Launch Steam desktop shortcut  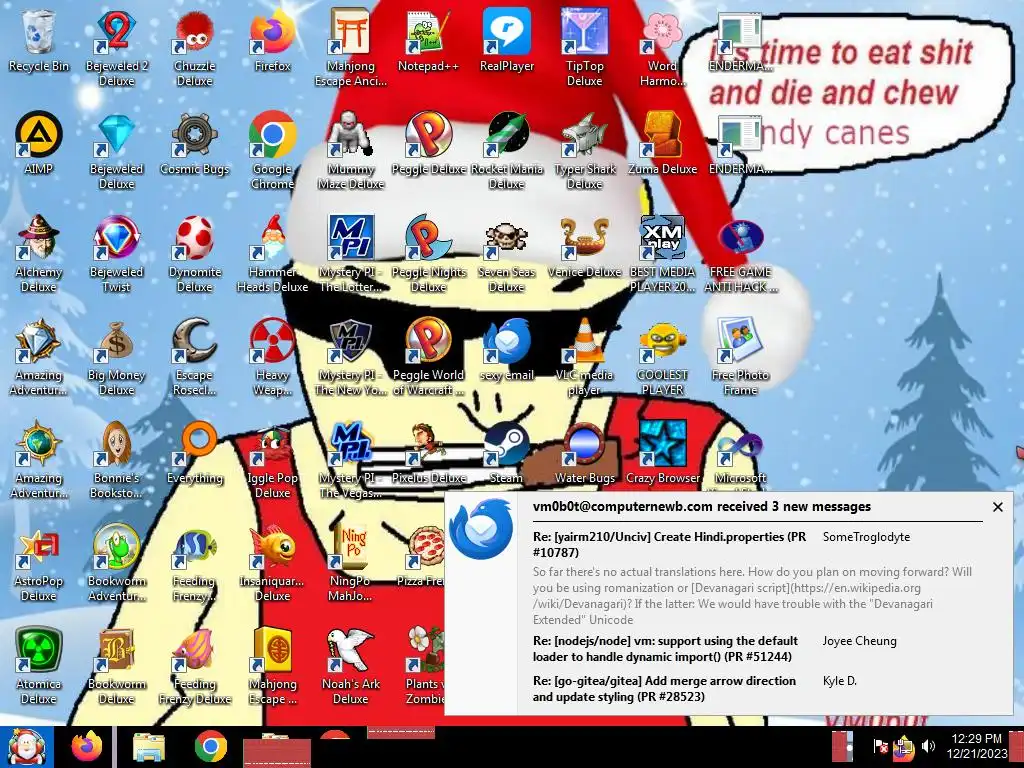pos(507,453)
